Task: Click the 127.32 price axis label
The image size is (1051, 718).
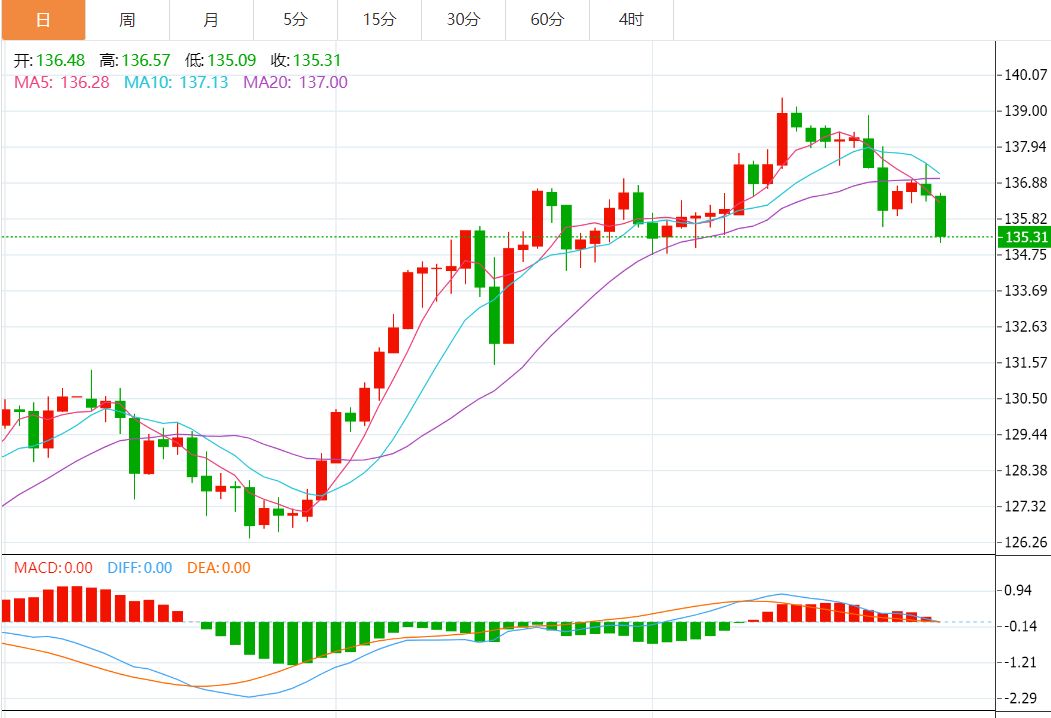Action: coord(1026,506)
